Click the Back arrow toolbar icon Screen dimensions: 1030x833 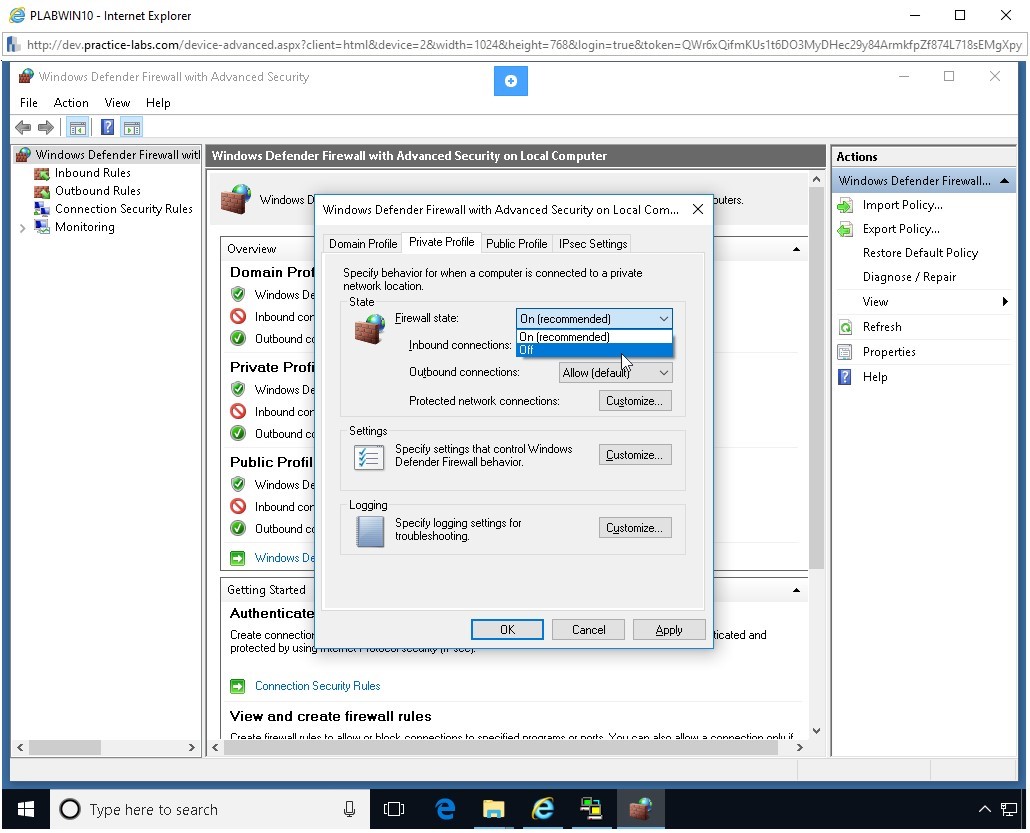(23, 127)
